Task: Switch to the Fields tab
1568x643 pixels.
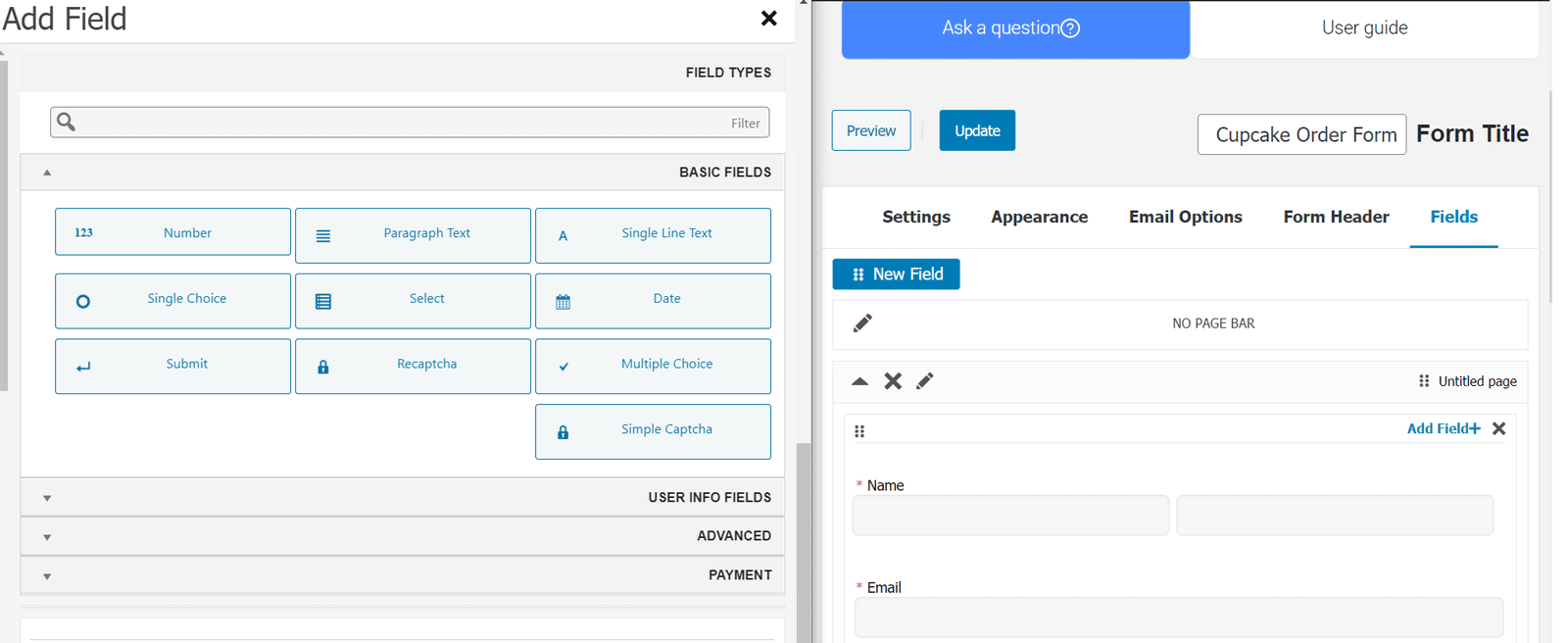Action: [x=1453, y=217]
